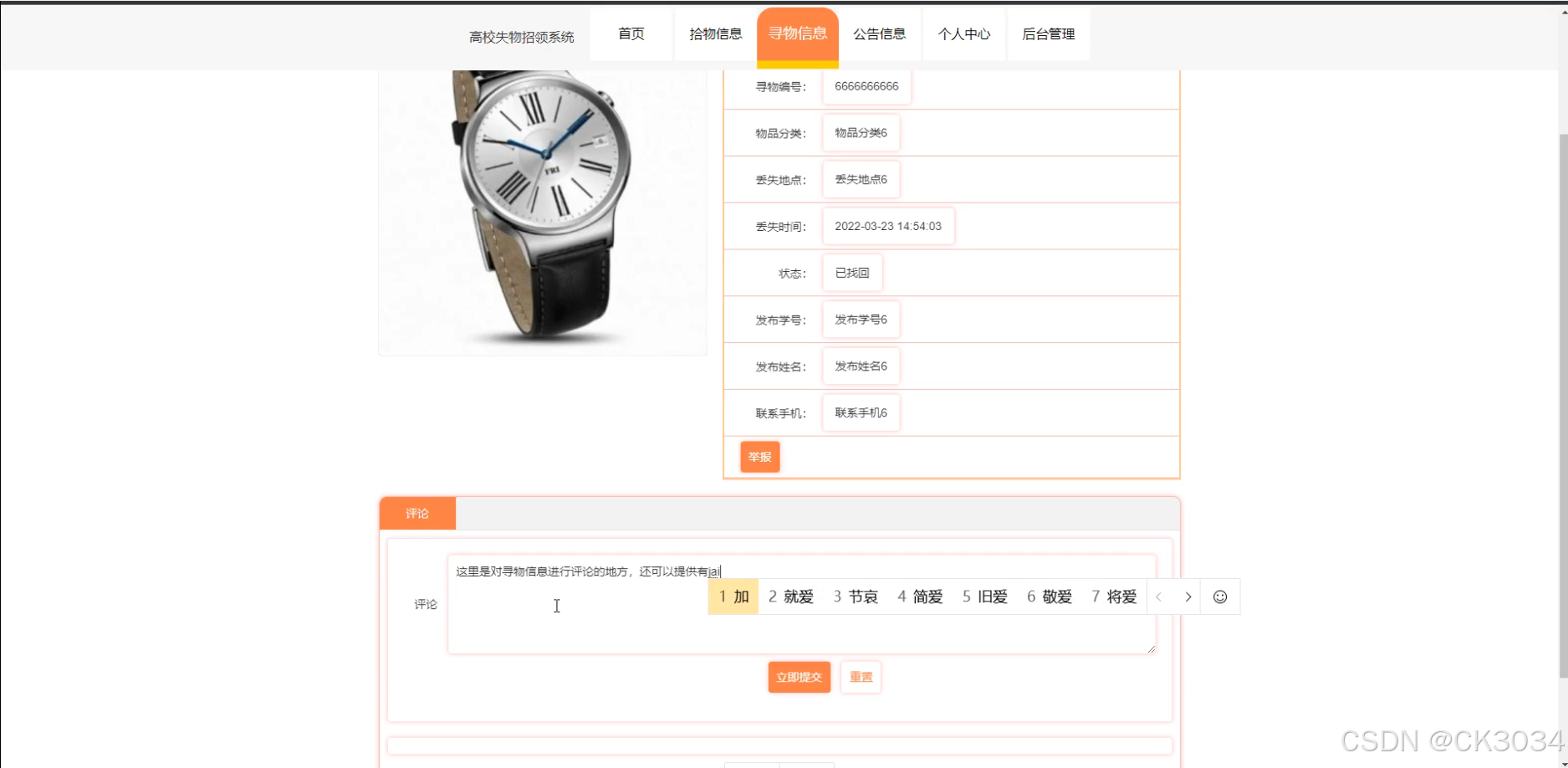Click the 物品分类6 value
The image size is (1568, 768).
coord(861,133)
